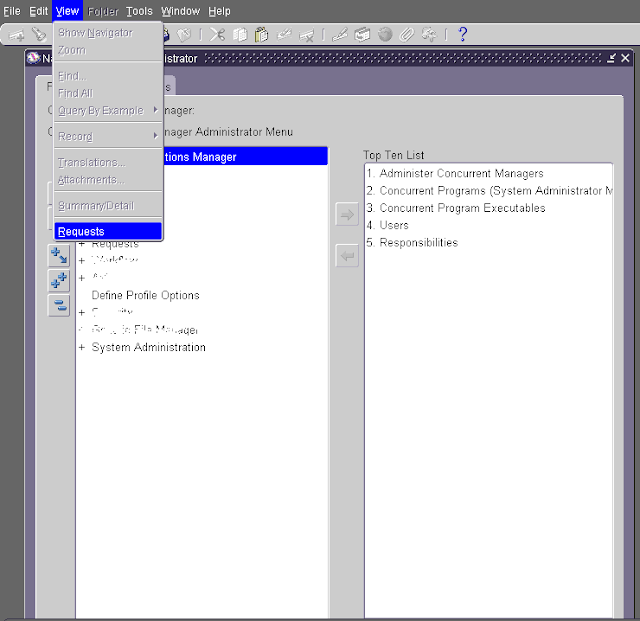Viewport: 640px width, 621px height.
Task: Choose Show Navigator menu entry
Action: tap(108, 33)
